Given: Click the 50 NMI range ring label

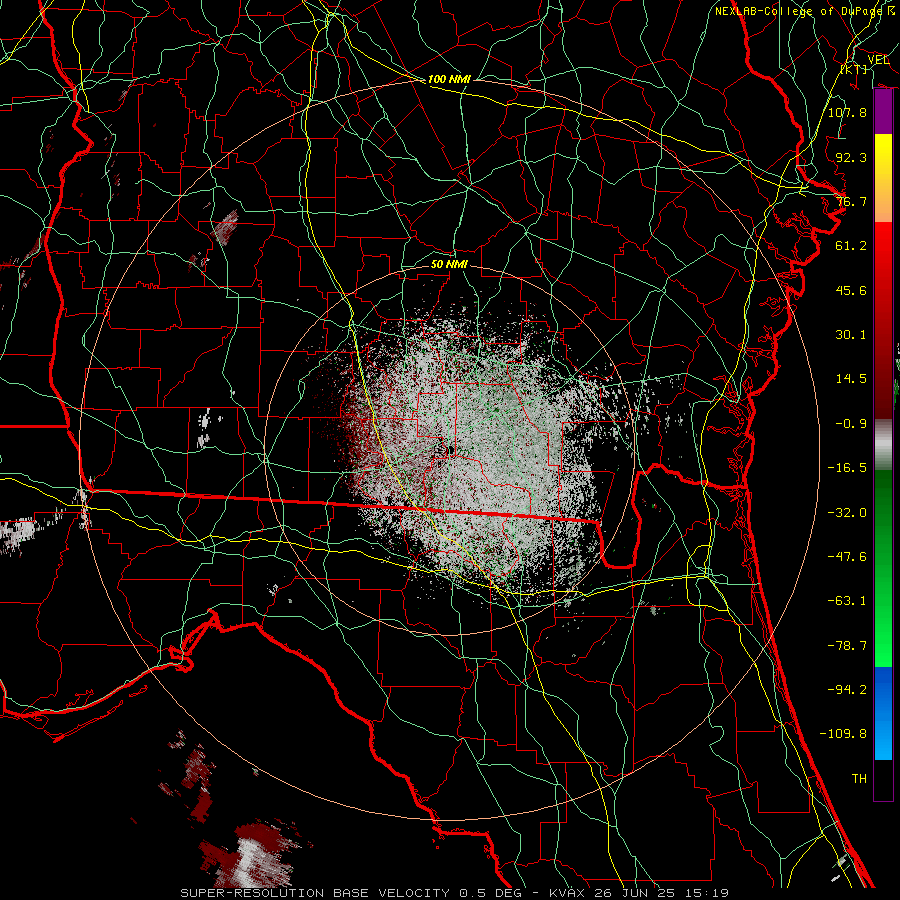Looking at the screenshot, I should pos(449,264).
